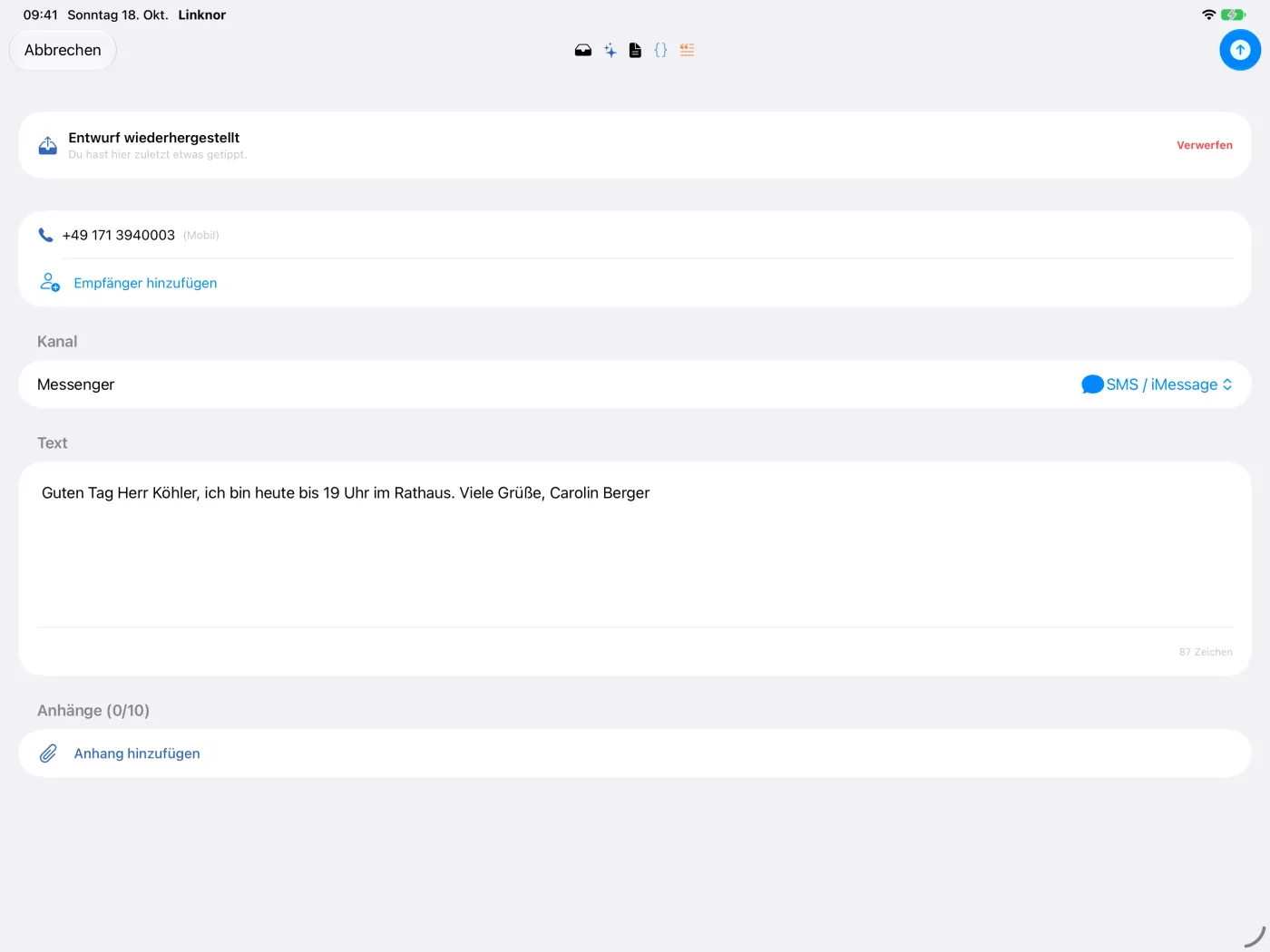1270x952 pixels.
Task: Tap the inbox tray icon in toolbar
Action: pyautogui.click(x=583, y=51)
